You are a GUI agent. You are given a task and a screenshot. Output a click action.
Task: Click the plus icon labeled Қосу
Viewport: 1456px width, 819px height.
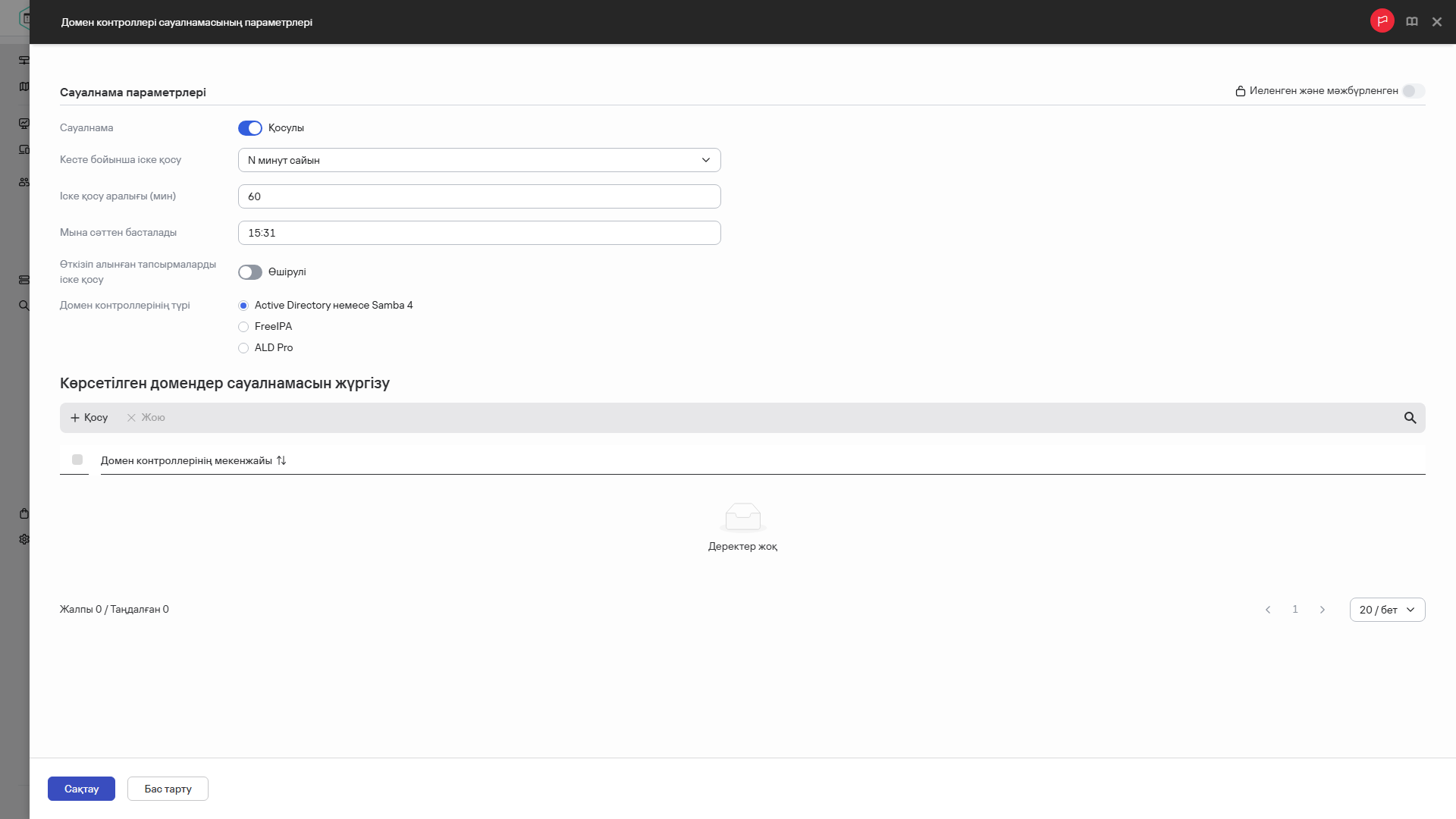(75, 418)
